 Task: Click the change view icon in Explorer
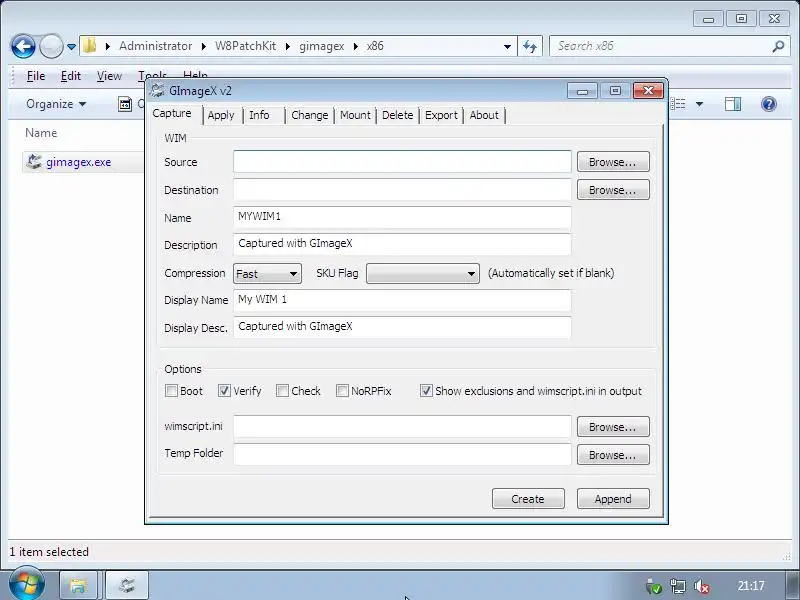coord(678,104)
